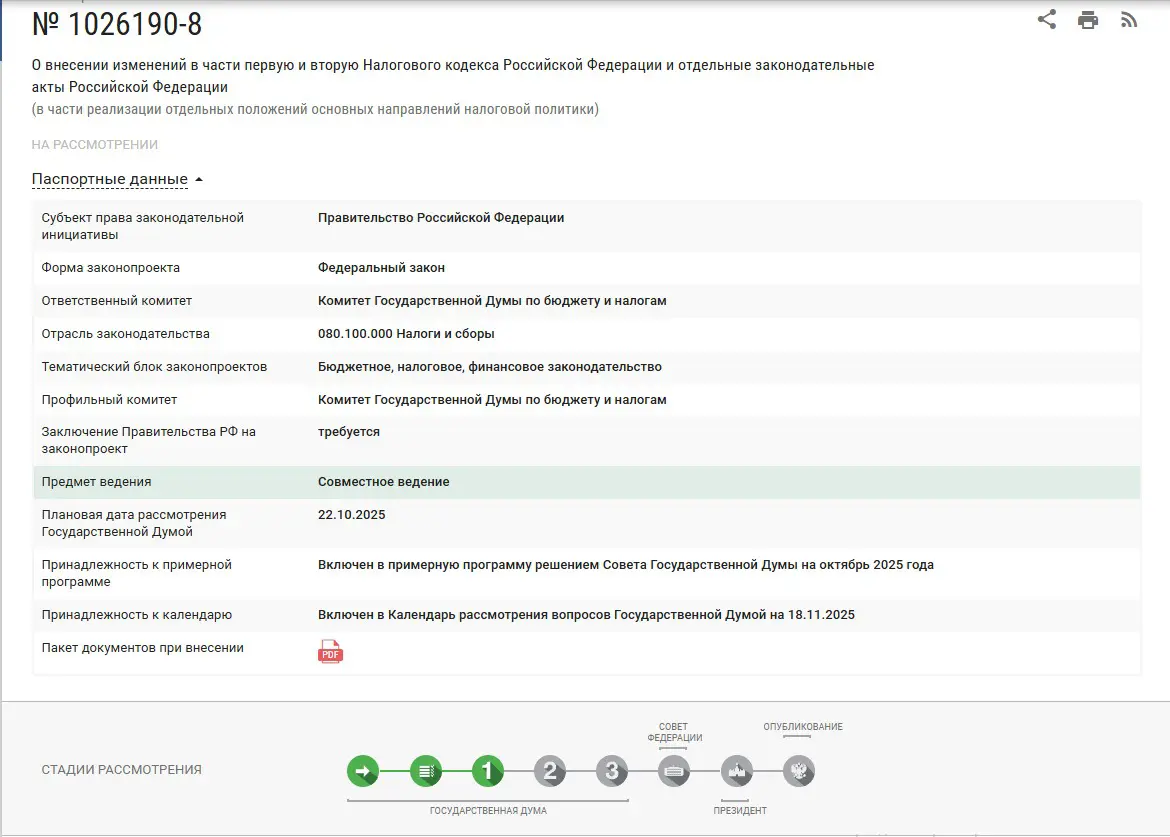Click the СОВЕТ ФЕДЕРАЦИИ label
1170x837 pixels.
click(x=675, y=732)
